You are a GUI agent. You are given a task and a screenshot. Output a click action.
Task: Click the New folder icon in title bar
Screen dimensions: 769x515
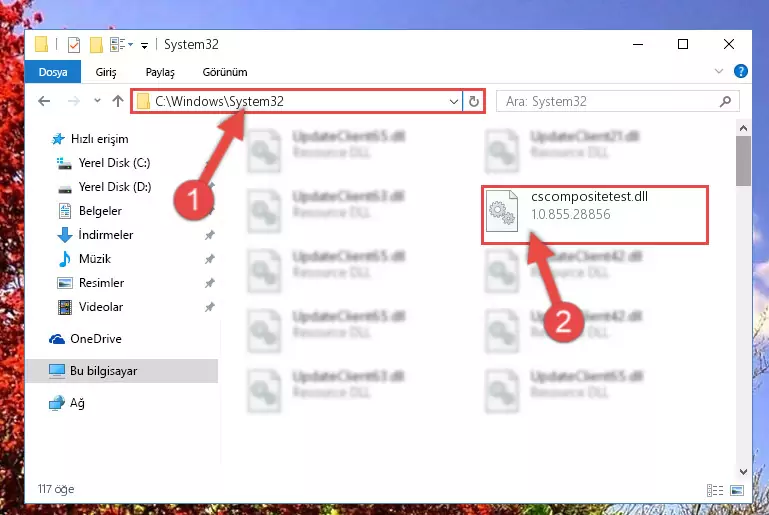point(96,45)
